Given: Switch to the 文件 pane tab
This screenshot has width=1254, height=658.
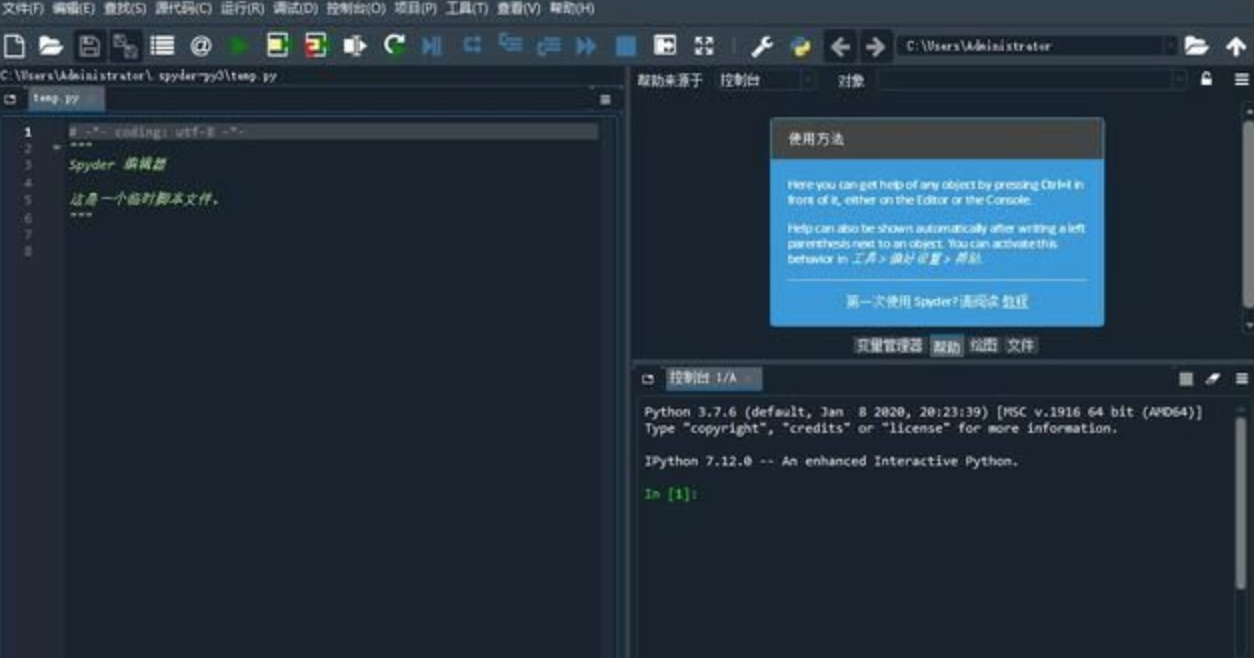Looking at the screenshot, I should pos(1021,345).
